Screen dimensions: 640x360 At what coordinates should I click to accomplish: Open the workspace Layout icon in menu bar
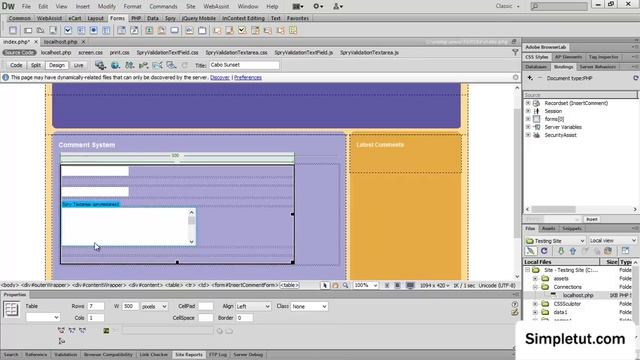(298, 6)
